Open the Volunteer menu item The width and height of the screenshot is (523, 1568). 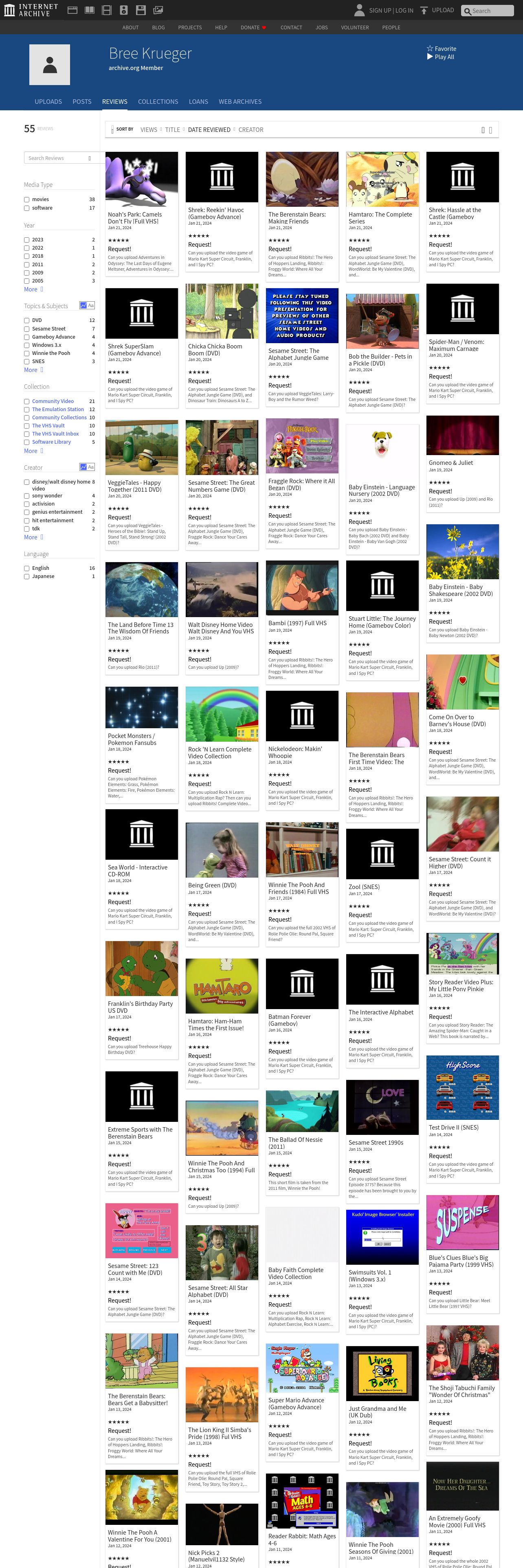pyautogui.click(x=355, y=27)
